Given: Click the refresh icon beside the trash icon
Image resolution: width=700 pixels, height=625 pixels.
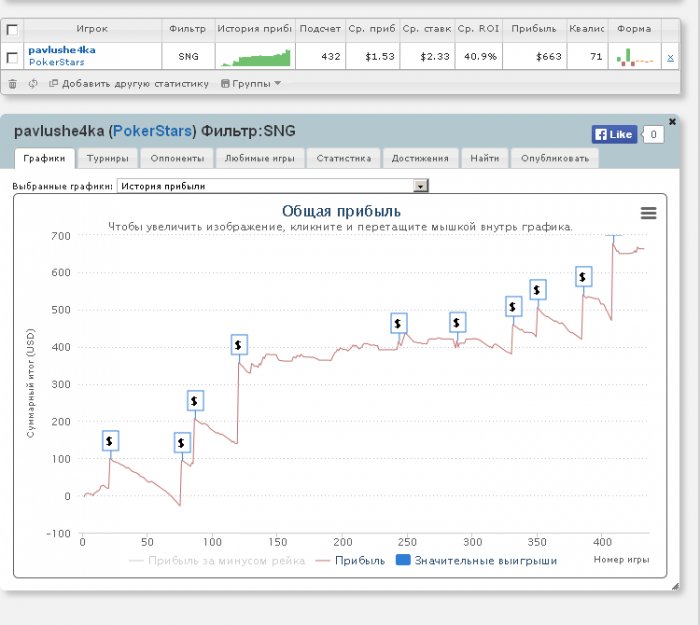Looking at the screenshot, I should tap(33, 84).
